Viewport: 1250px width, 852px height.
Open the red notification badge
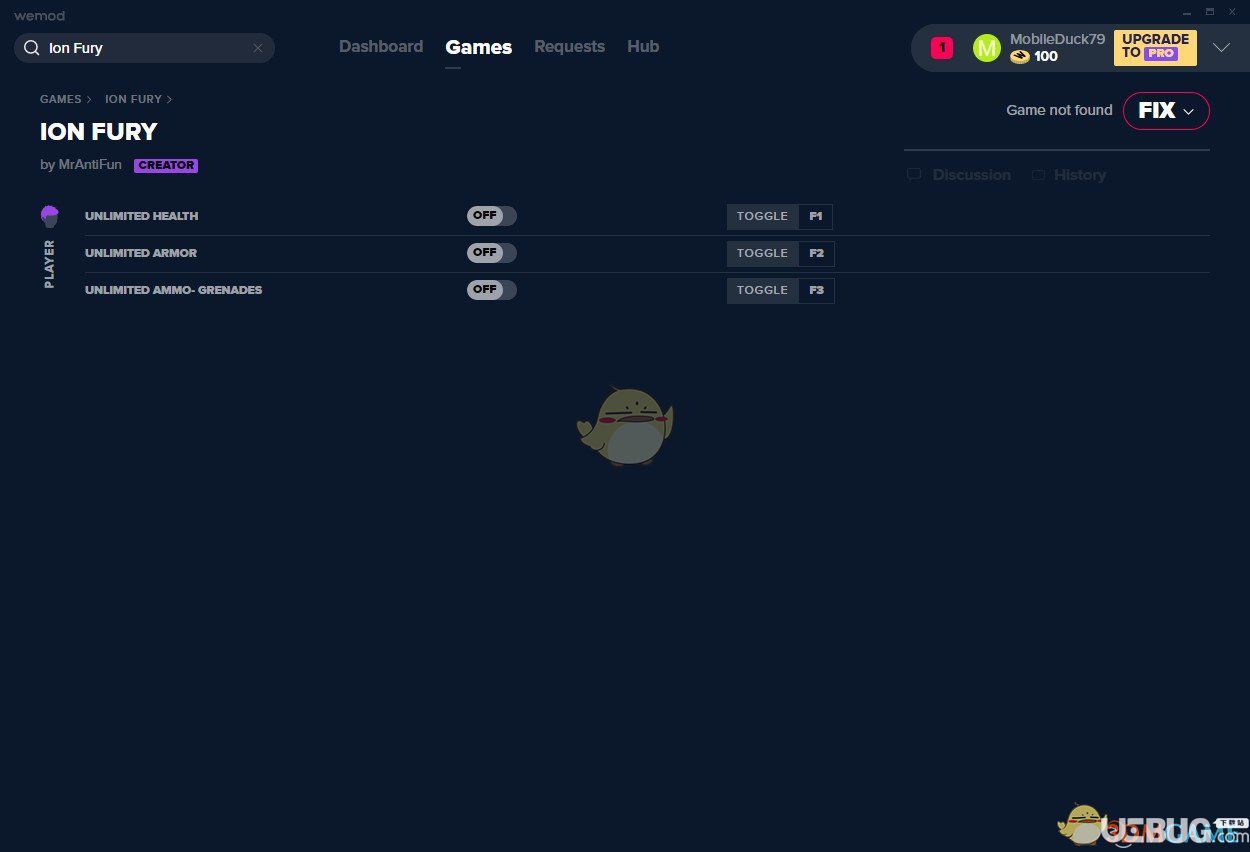click(x=942, y=48)
